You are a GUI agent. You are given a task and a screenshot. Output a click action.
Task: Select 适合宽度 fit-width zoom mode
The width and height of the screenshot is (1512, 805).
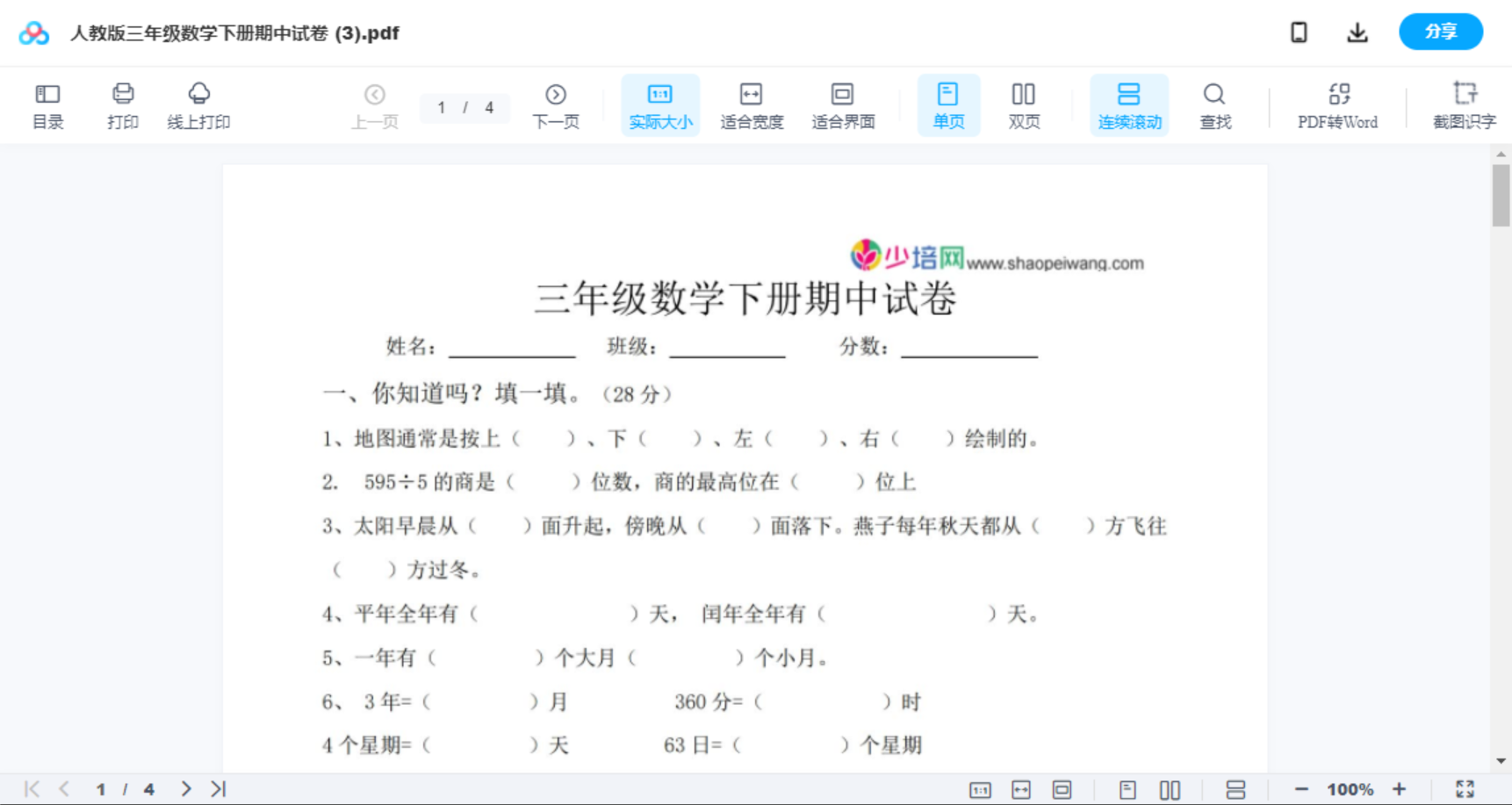coord(752,104)
